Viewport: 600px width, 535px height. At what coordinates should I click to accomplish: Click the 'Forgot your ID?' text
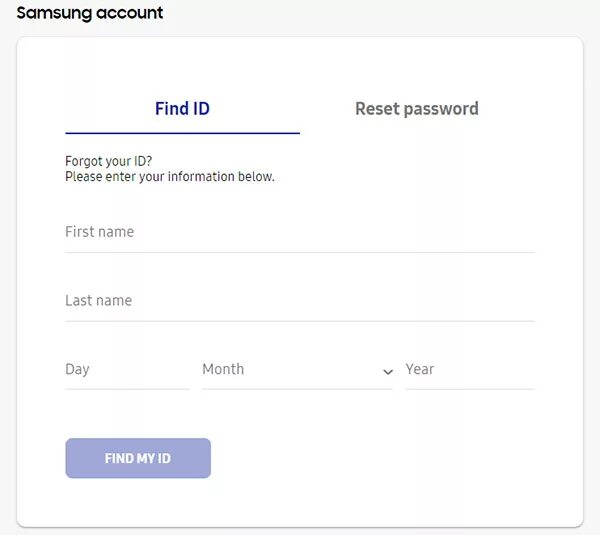109,161
